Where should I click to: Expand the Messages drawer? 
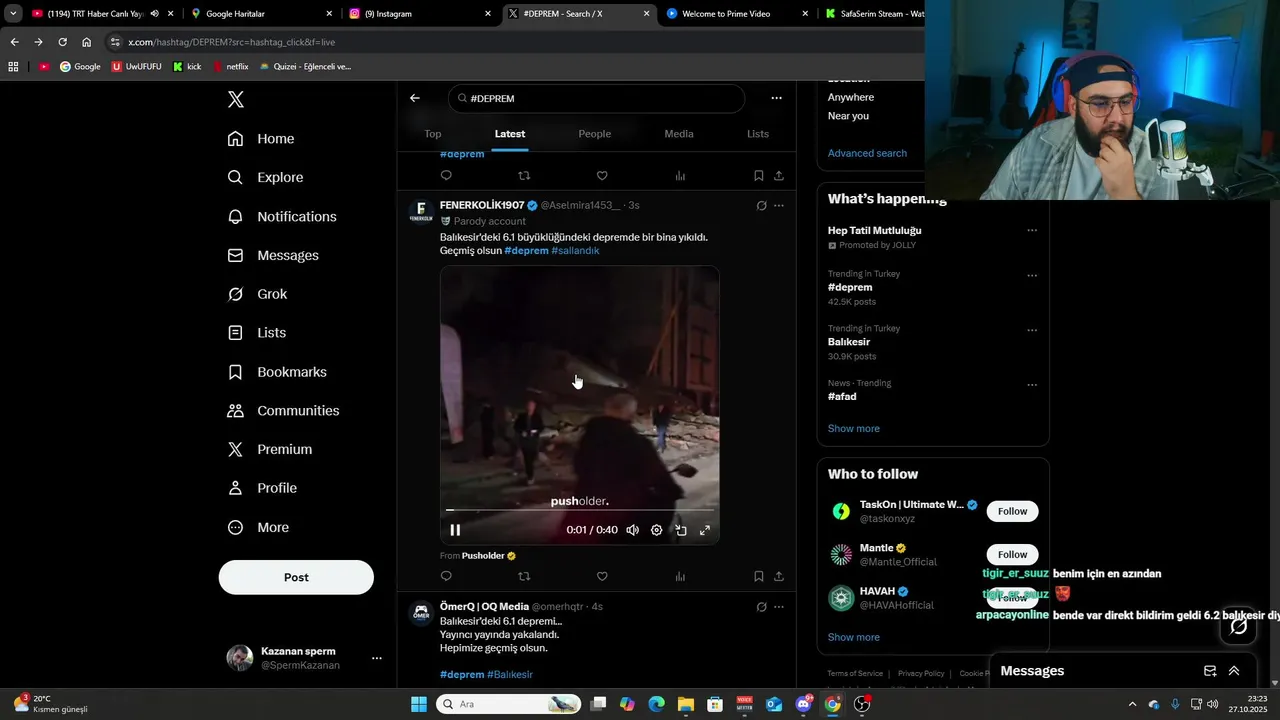1234,671
